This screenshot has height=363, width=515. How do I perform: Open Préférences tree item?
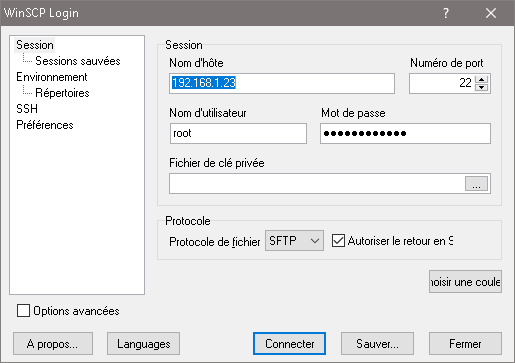tap(45, 125)
